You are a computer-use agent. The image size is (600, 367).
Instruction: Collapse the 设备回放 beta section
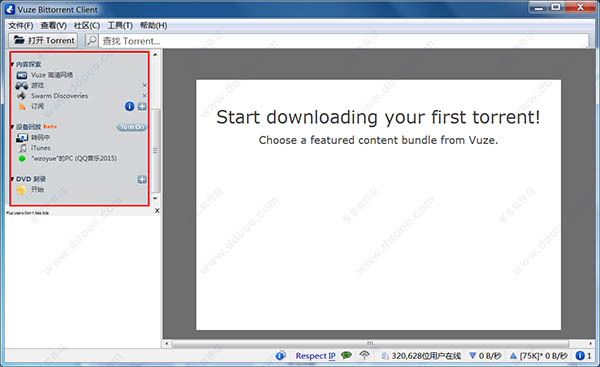(12, 127)
